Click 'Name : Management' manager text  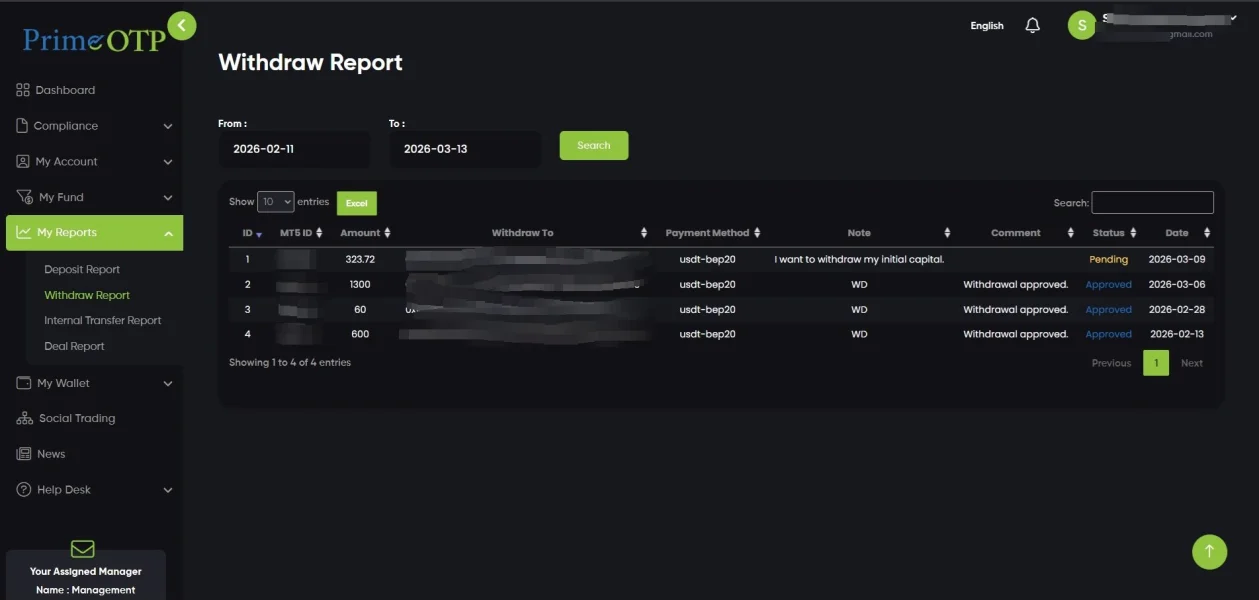(x=85, y=590)
